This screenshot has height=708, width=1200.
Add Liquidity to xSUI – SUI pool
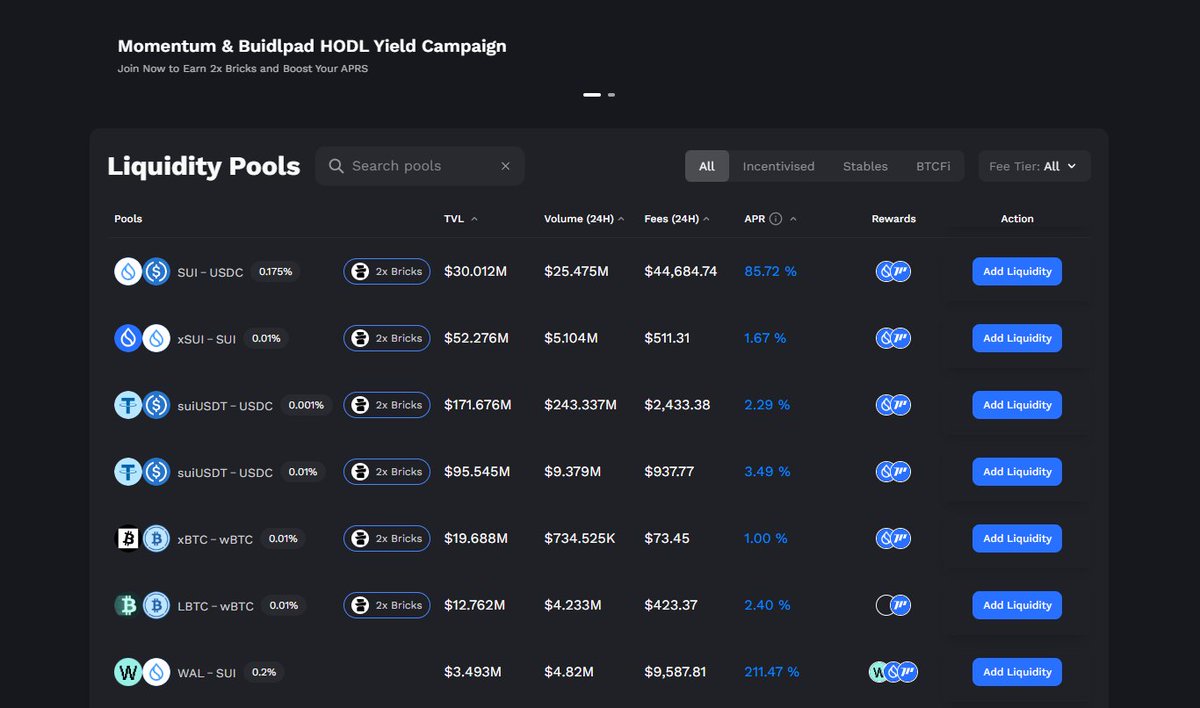[1017, 338]
